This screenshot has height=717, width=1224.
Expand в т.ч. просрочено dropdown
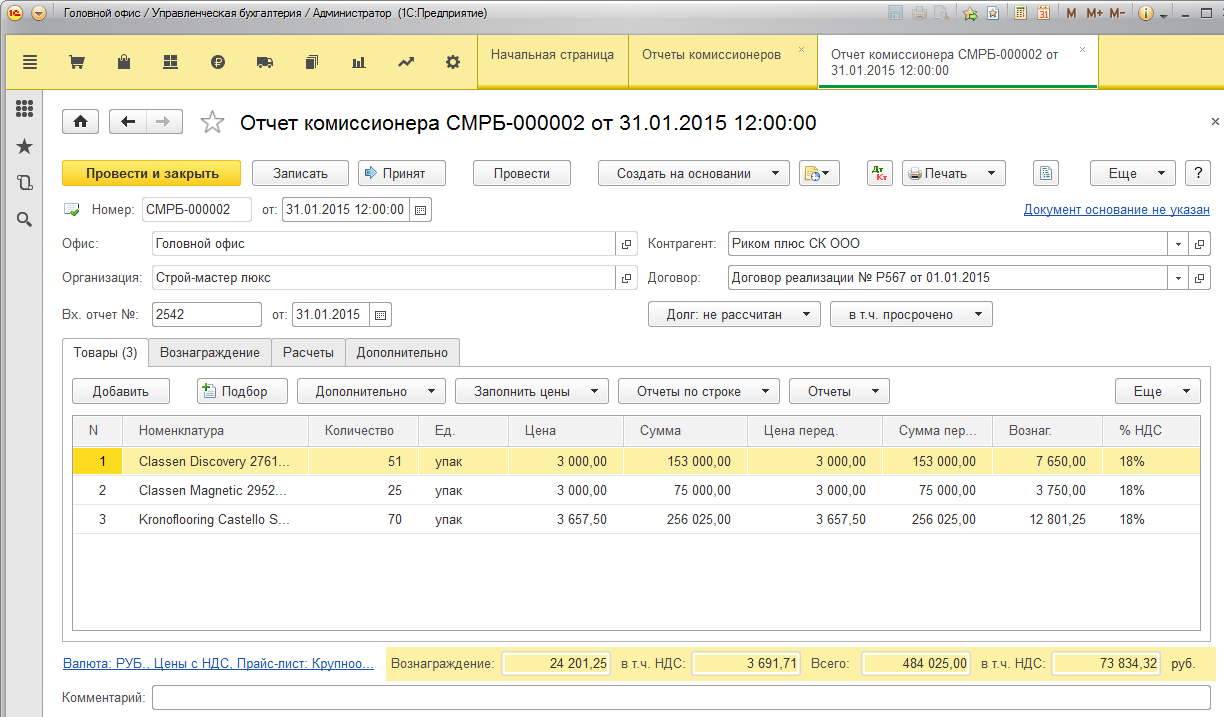click(911, 314)
